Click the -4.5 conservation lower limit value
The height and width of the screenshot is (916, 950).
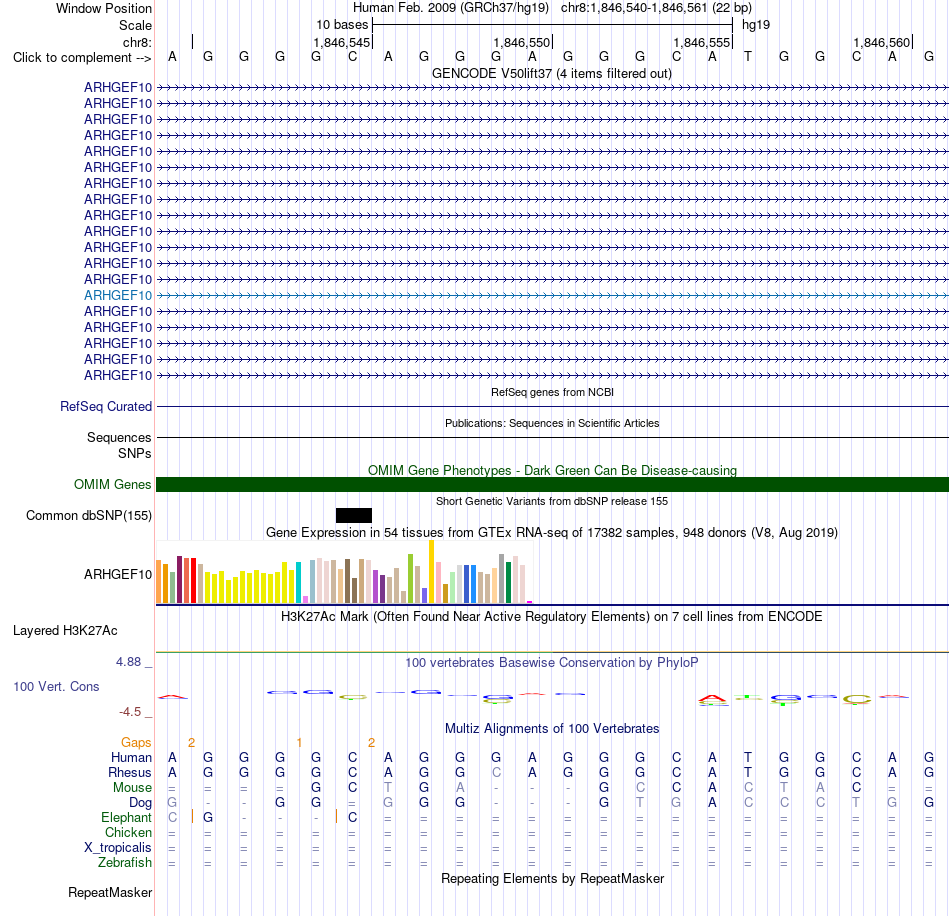click(130, 712)
